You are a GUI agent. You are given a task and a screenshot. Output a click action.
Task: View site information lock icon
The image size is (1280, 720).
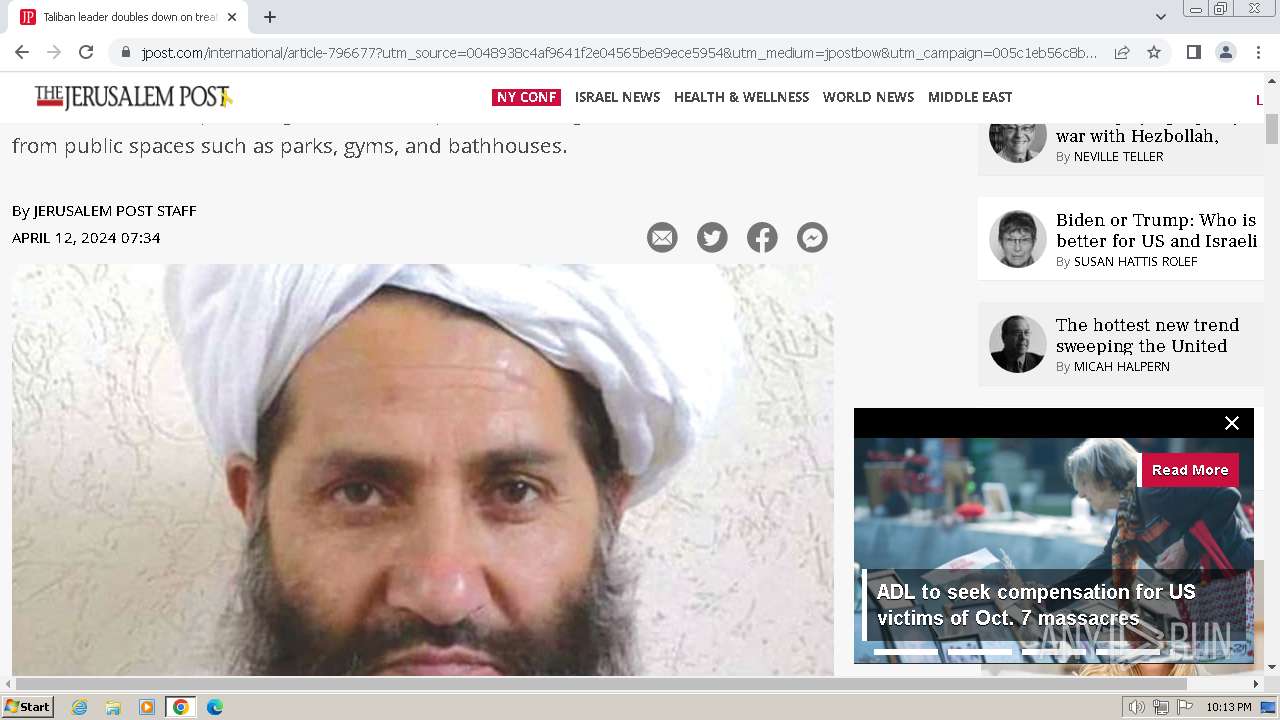[x=125, y=53]
